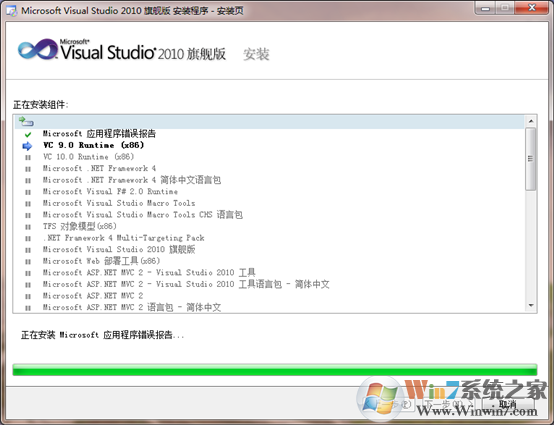Click the green installation progress bar
This screenshot has height=425, width=554.
coord(275,370)
